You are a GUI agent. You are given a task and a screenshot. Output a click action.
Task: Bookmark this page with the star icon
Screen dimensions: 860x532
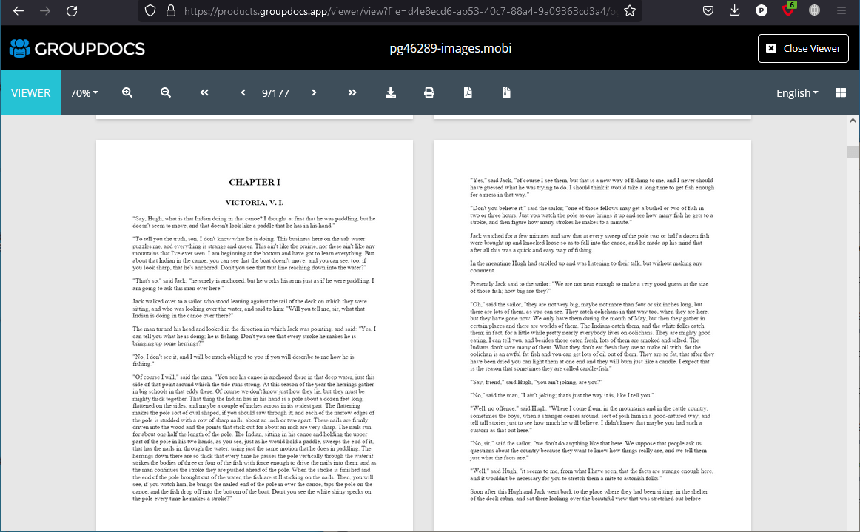[x=629, y=11]
